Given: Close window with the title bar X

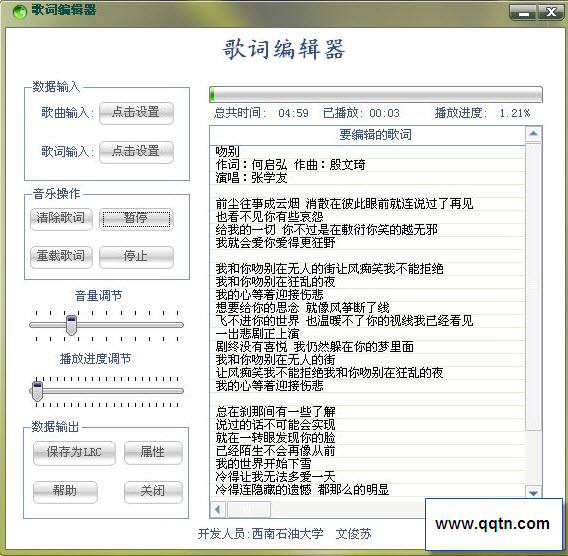Looking at the screenshot, I should pyautogui.click(x=551, y=13).
